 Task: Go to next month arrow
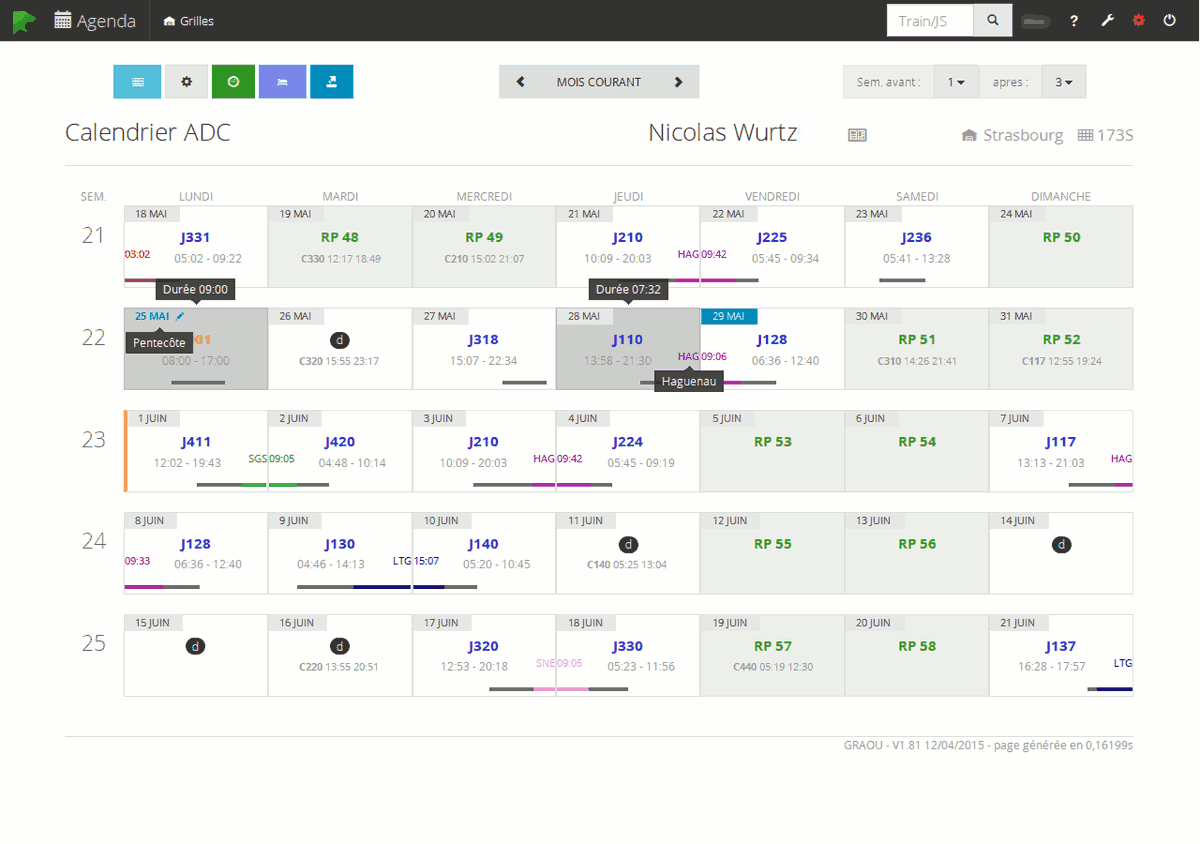(x=679, y=82)
